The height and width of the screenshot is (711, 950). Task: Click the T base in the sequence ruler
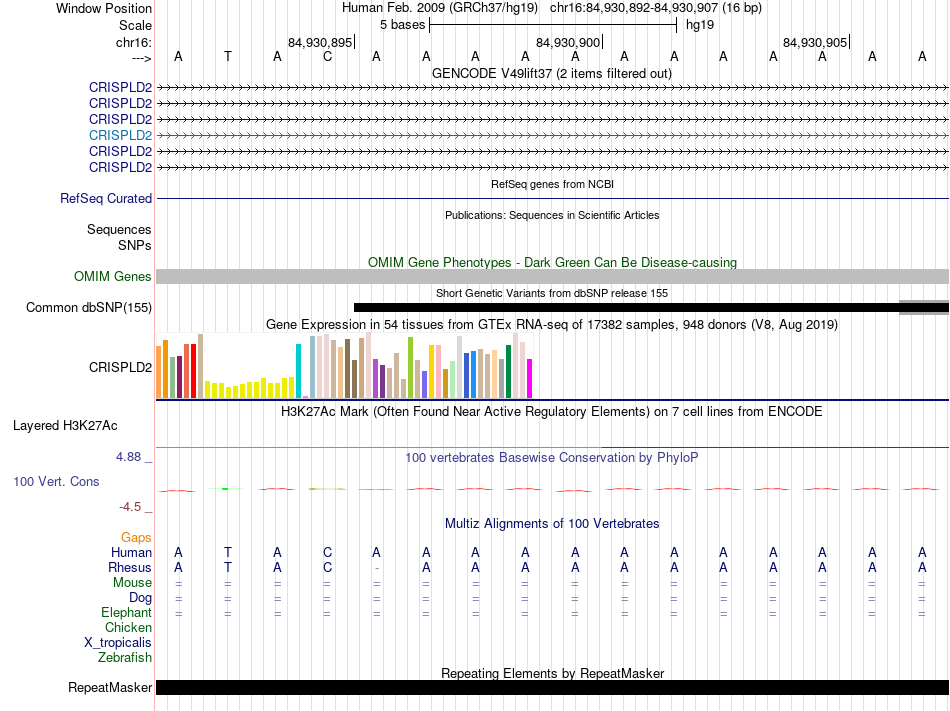228,56
